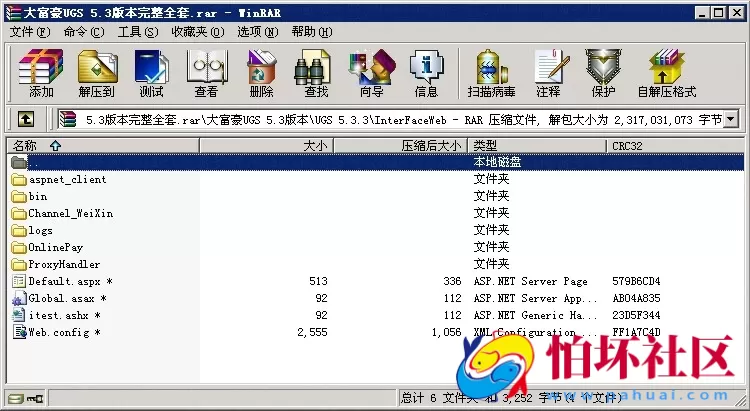
Task: Click the Global.asax file icon
Action: pyautogui.click(x=19, y=298)
